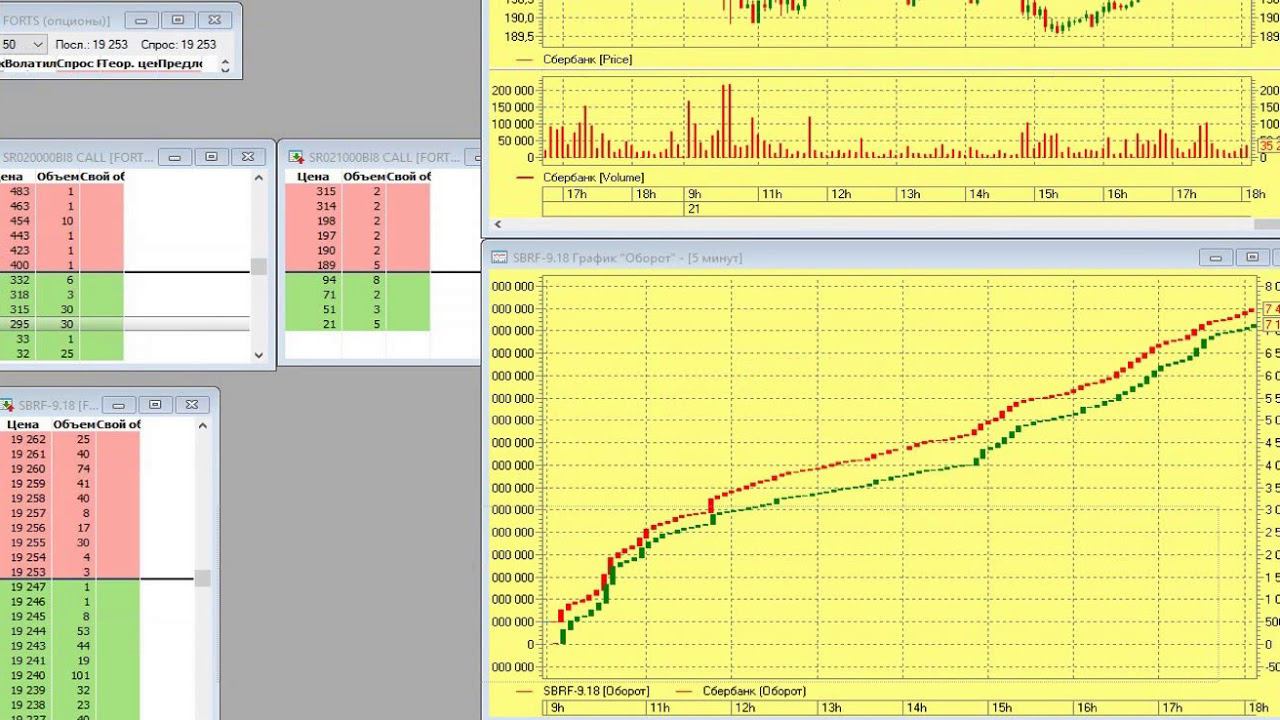The height and width of the screenshot is (720, 1280).
Task: Minimize the SR020000BI8 CALL window
Action: tap(175, 157)
